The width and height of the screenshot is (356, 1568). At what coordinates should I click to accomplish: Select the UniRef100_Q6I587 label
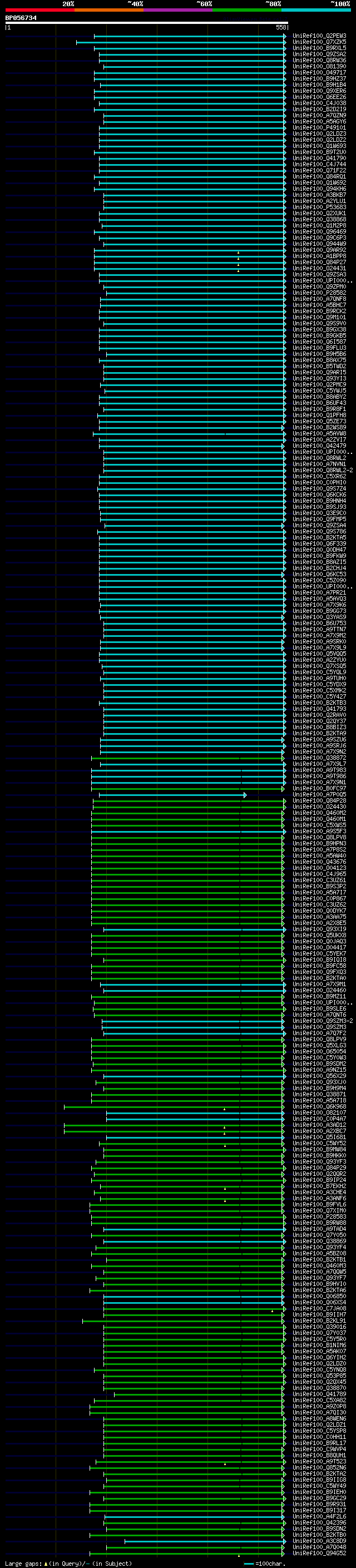pos(319,342)
